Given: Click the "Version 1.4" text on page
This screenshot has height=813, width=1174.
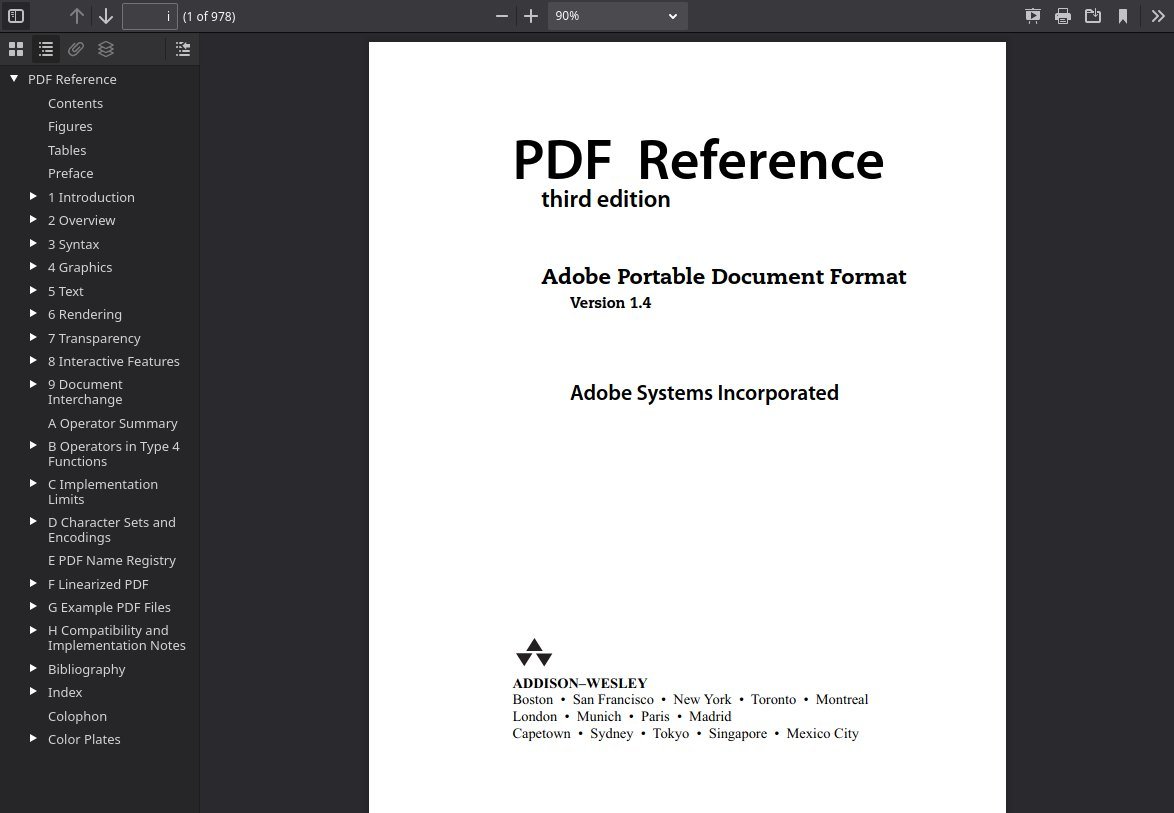Looking at the screenshot, I should pos(610,303).
